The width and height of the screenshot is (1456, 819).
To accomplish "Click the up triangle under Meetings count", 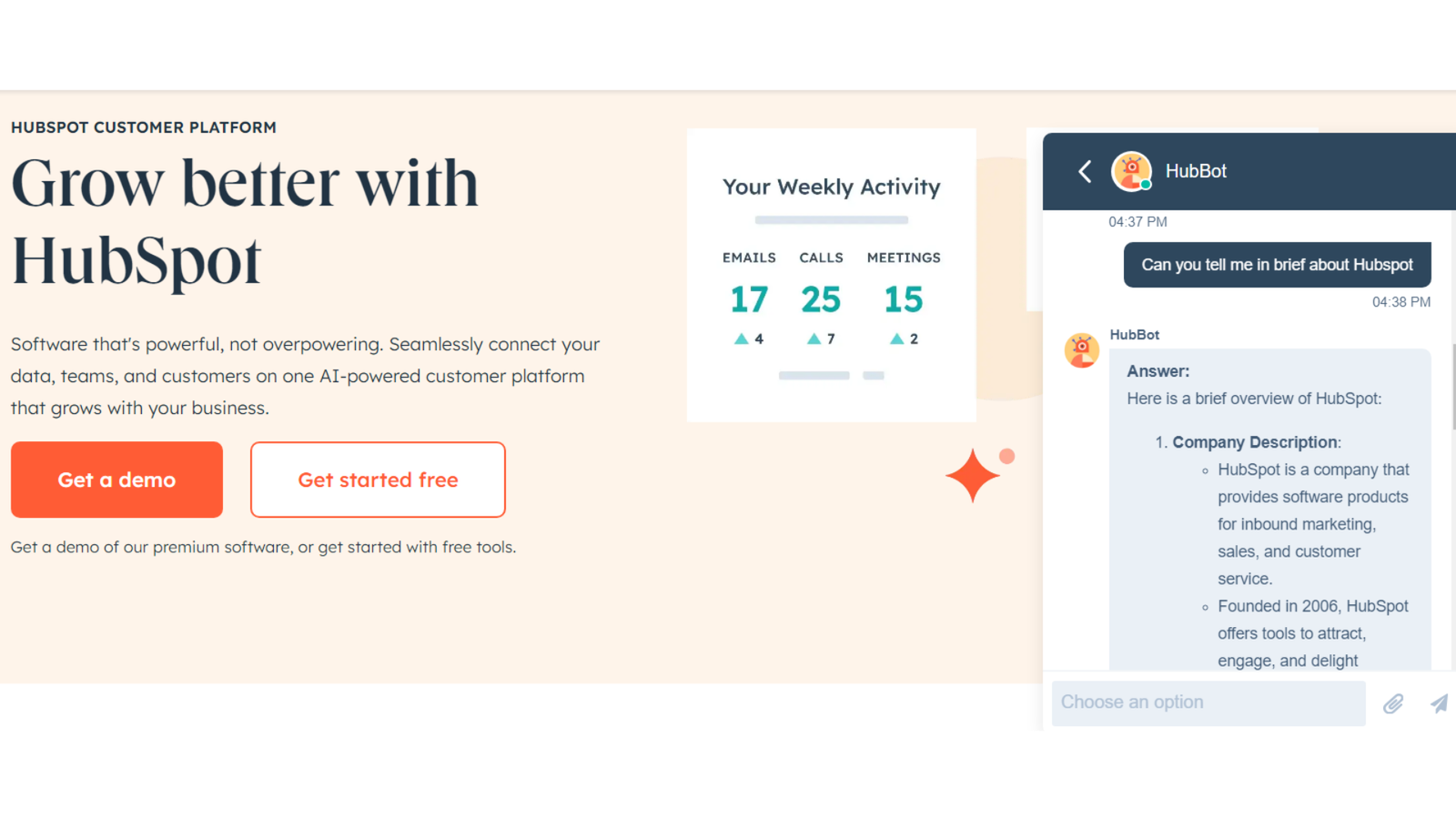I will (896, 339).
